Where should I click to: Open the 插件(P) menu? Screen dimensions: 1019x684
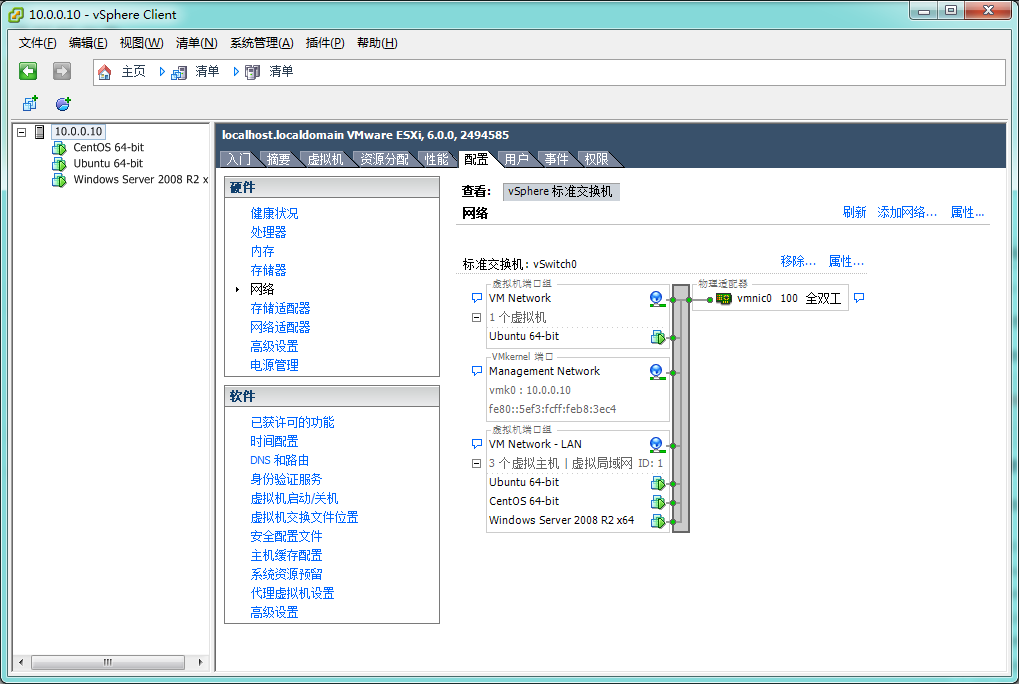tap(325, 43)
